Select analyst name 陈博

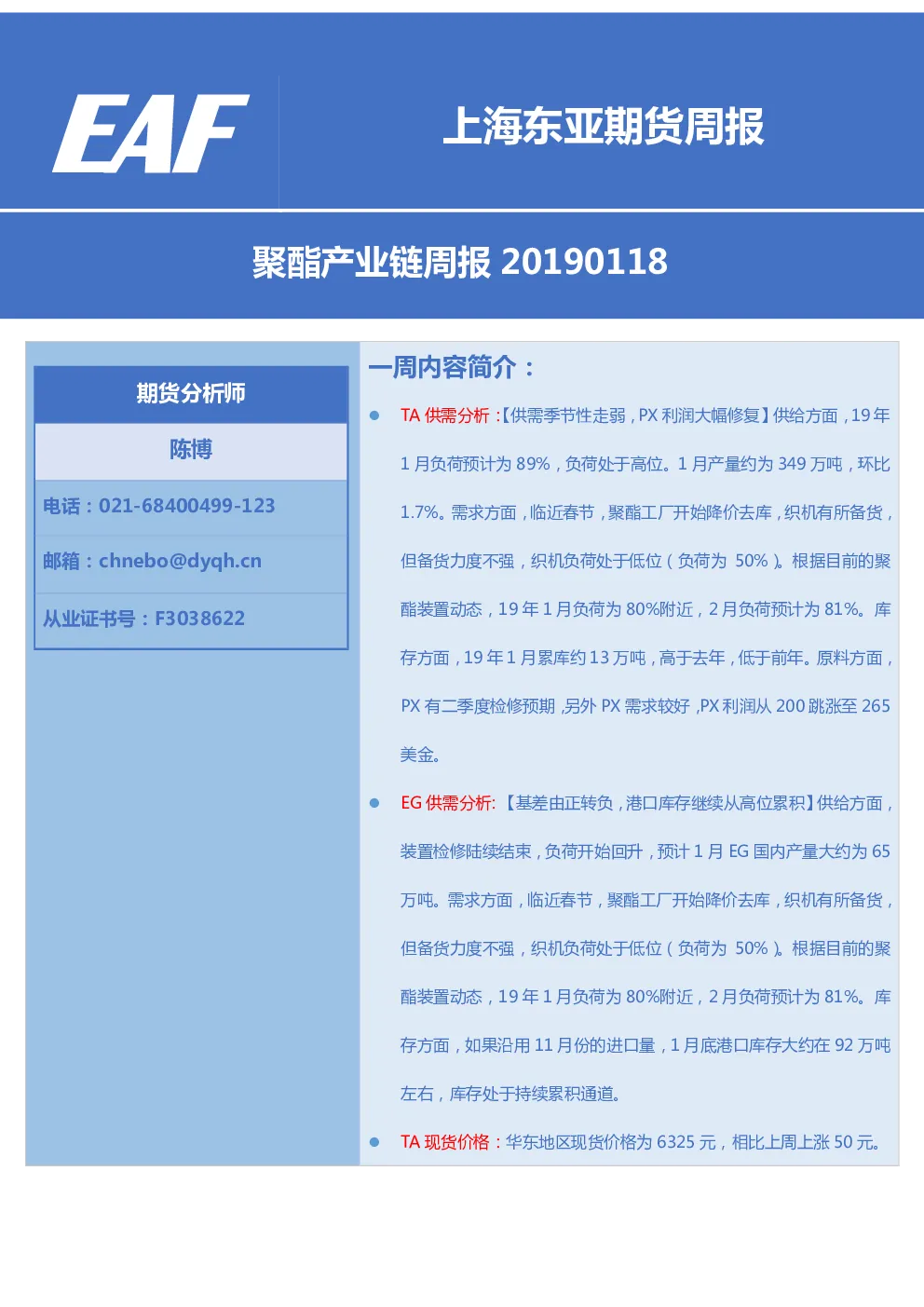191,450
